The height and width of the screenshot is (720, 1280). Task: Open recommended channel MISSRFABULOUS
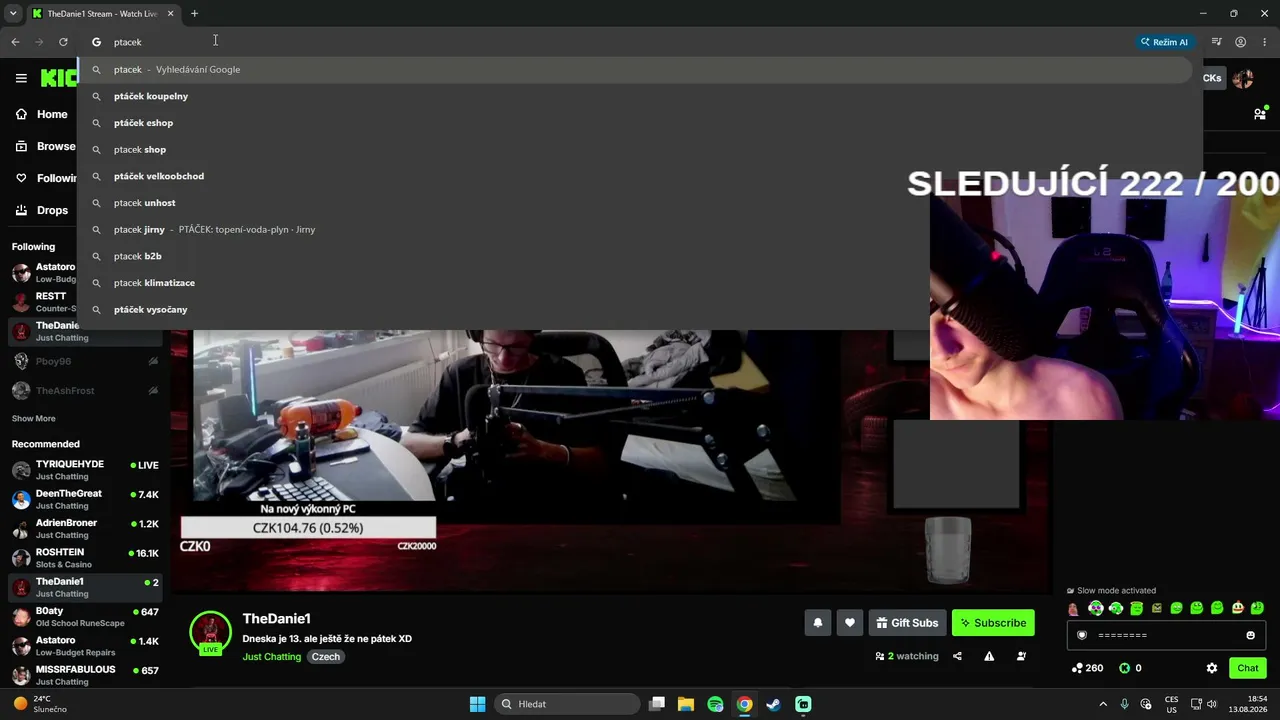point(85,675)
